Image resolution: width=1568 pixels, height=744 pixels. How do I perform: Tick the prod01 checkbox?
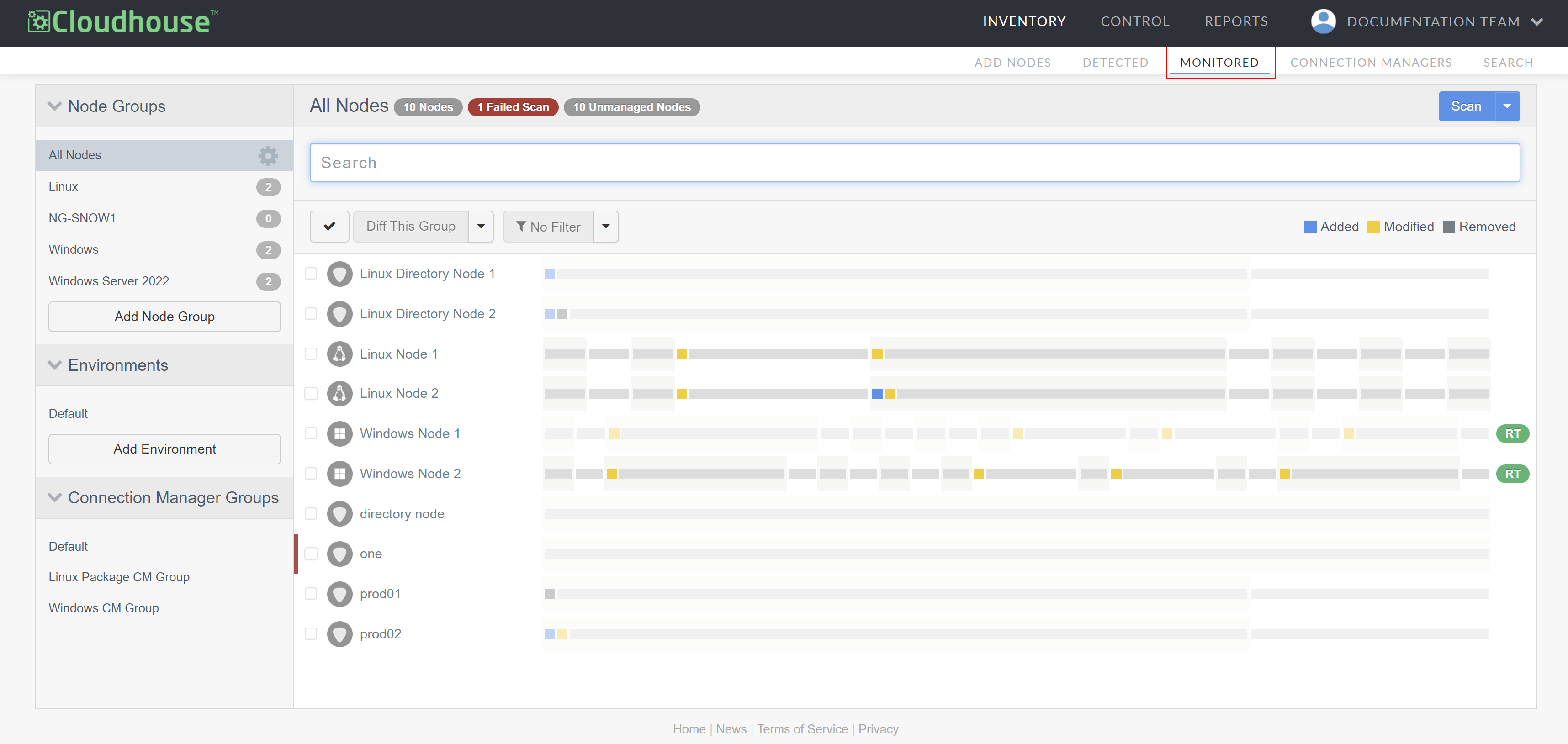pyautogui.click(x=311, y=594)
